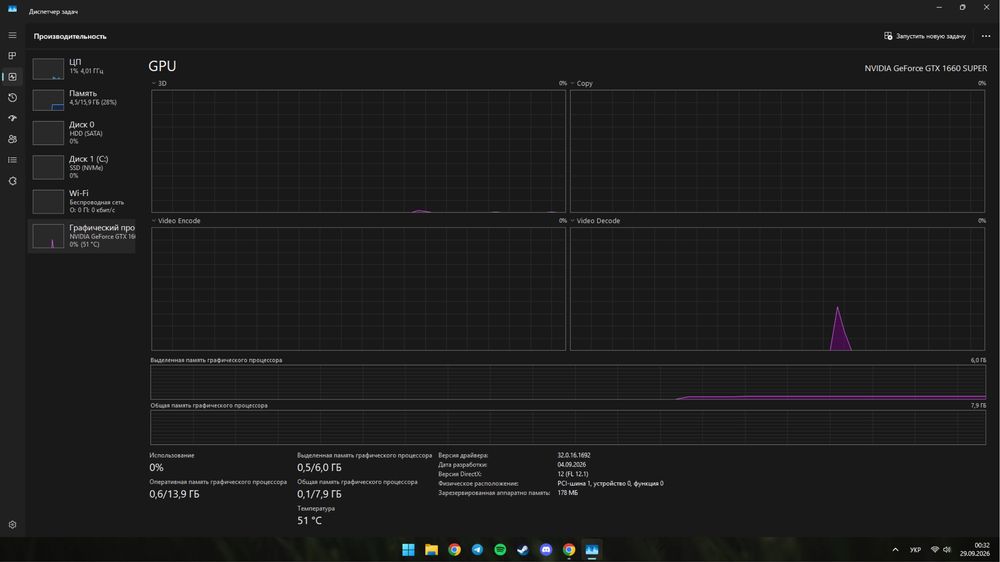
Task: Open the Users page icon
Action: pyautogui.click(x=12, y=139)
